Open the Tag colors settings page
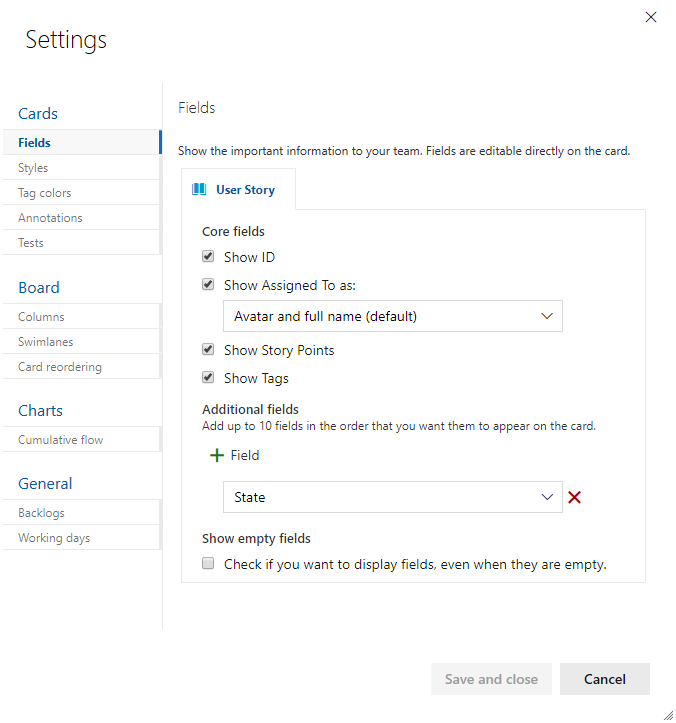Image resolution: width=676 pixels, height=723 pixels. [82, 192]
